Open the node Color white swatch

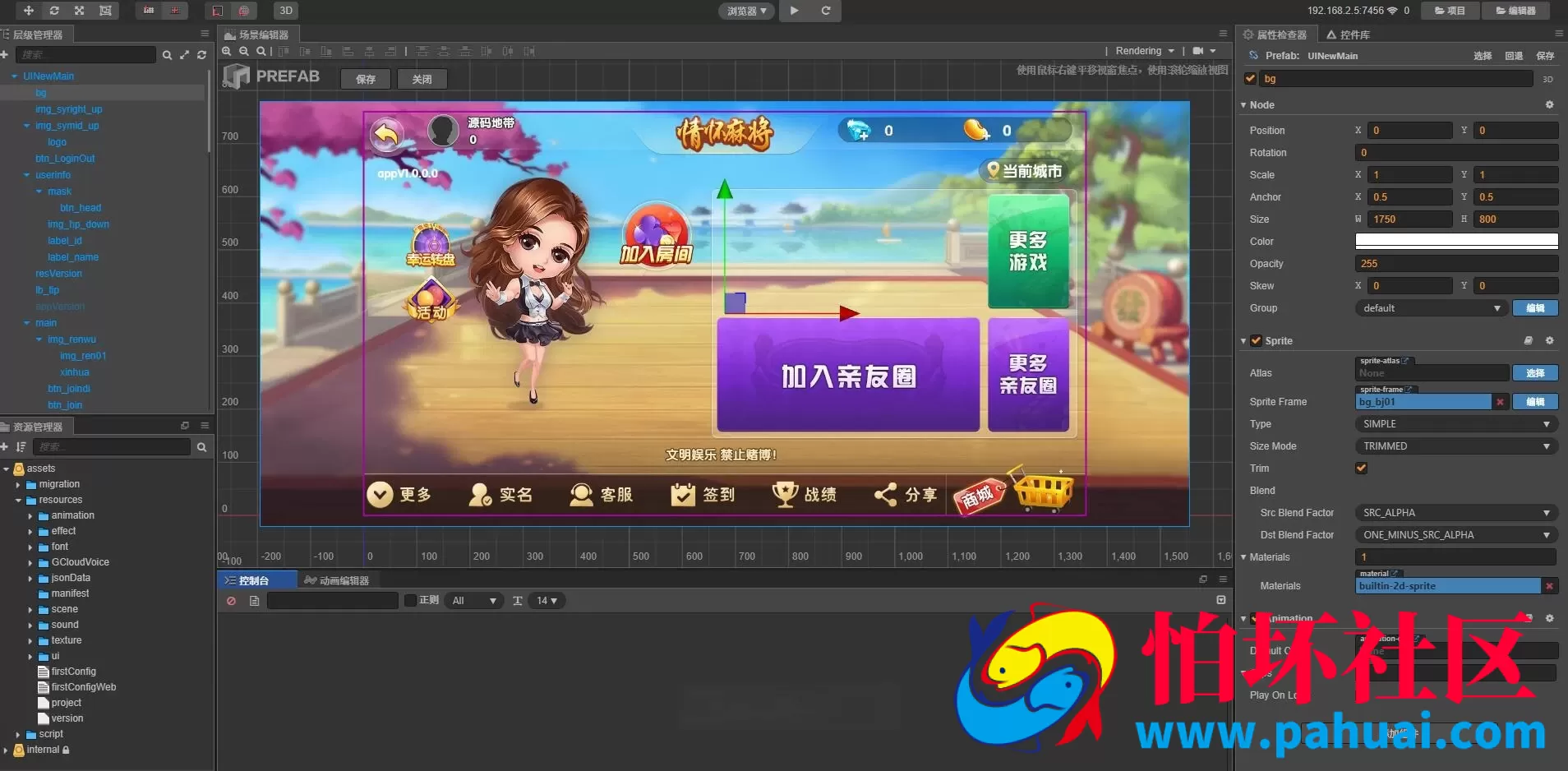(1456, 241)
